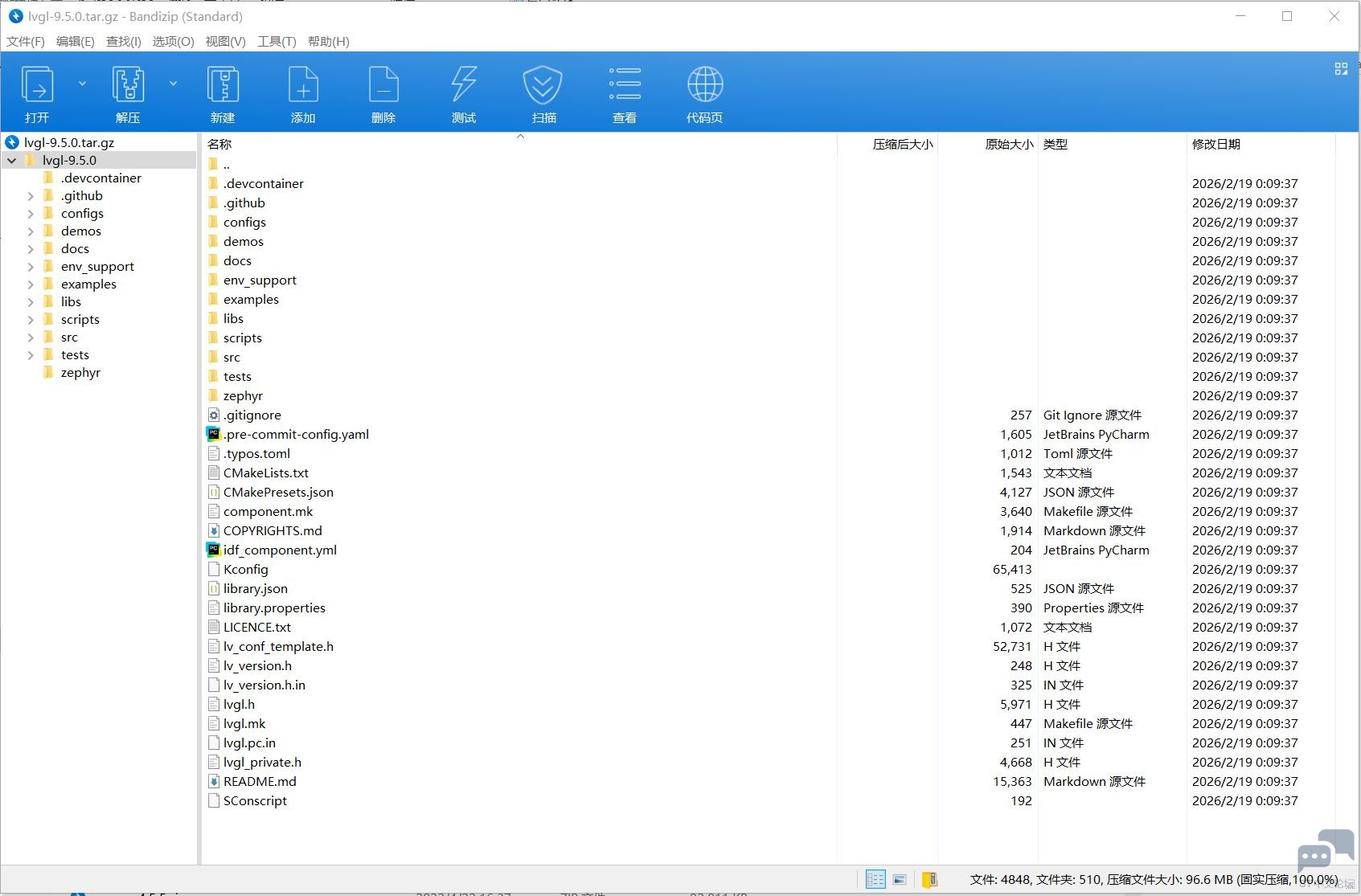This screenshot has width=1361, height=896.
Task: Click the Code page (代码页) globe icon
Action: [705, 84]
